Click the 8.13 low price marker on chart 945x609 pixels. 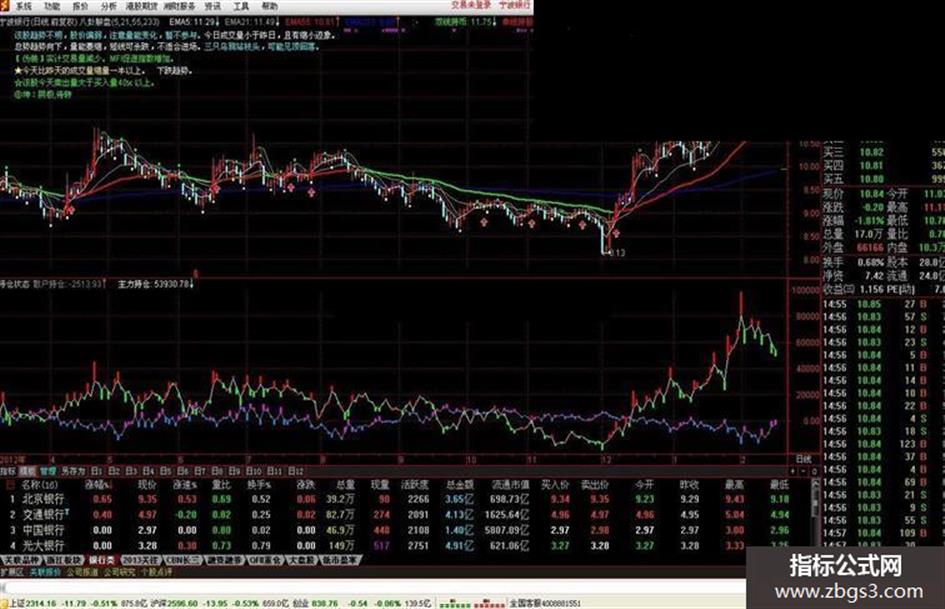(616, 253)
